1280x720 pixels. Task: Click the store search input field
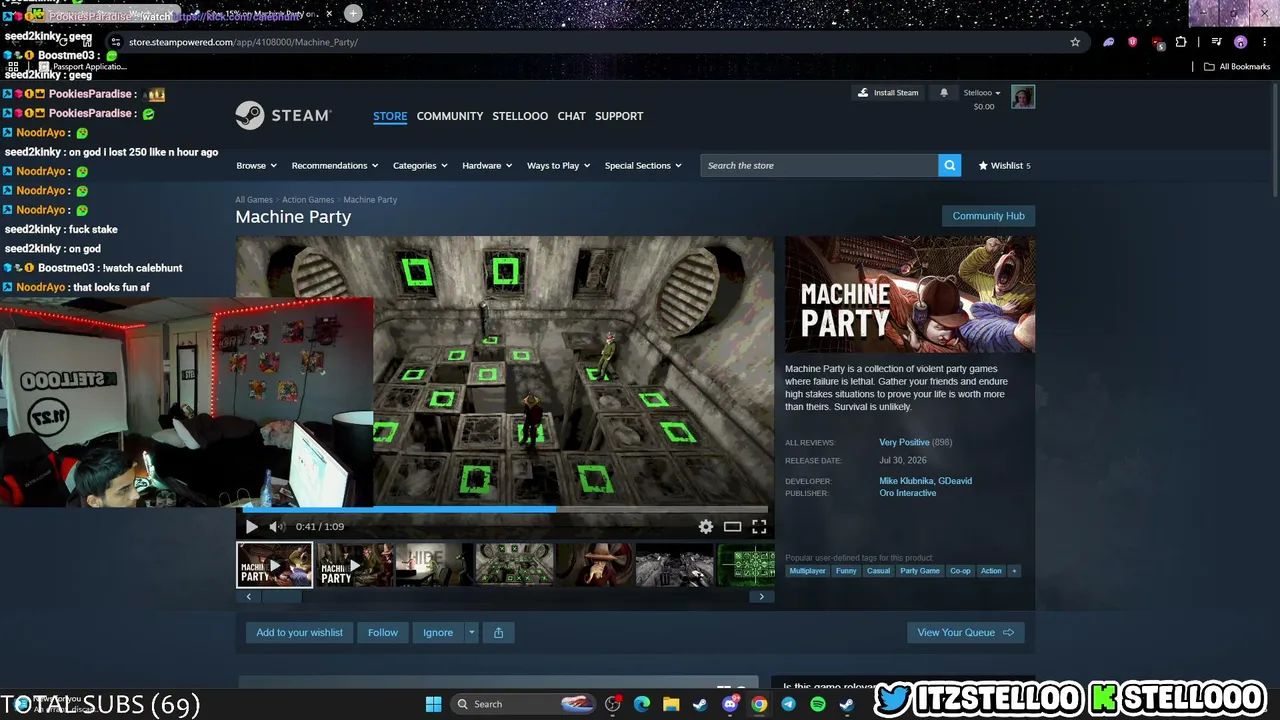(819, 166)
